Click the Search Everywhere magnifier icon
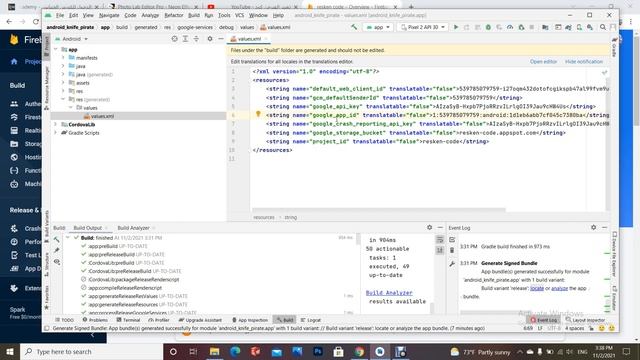The image size is (640, 360). click(603, 27)
